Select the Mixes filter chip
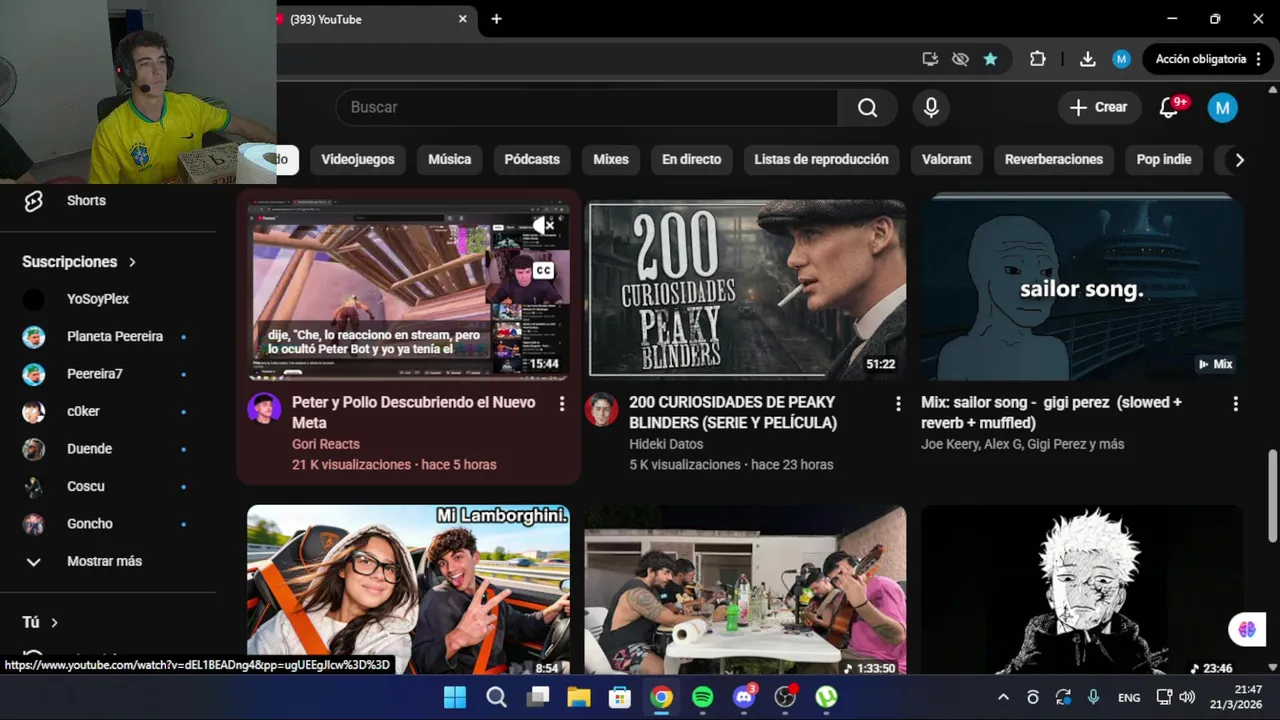This screenshot has width=1280, height=720. tap(611, 159)
